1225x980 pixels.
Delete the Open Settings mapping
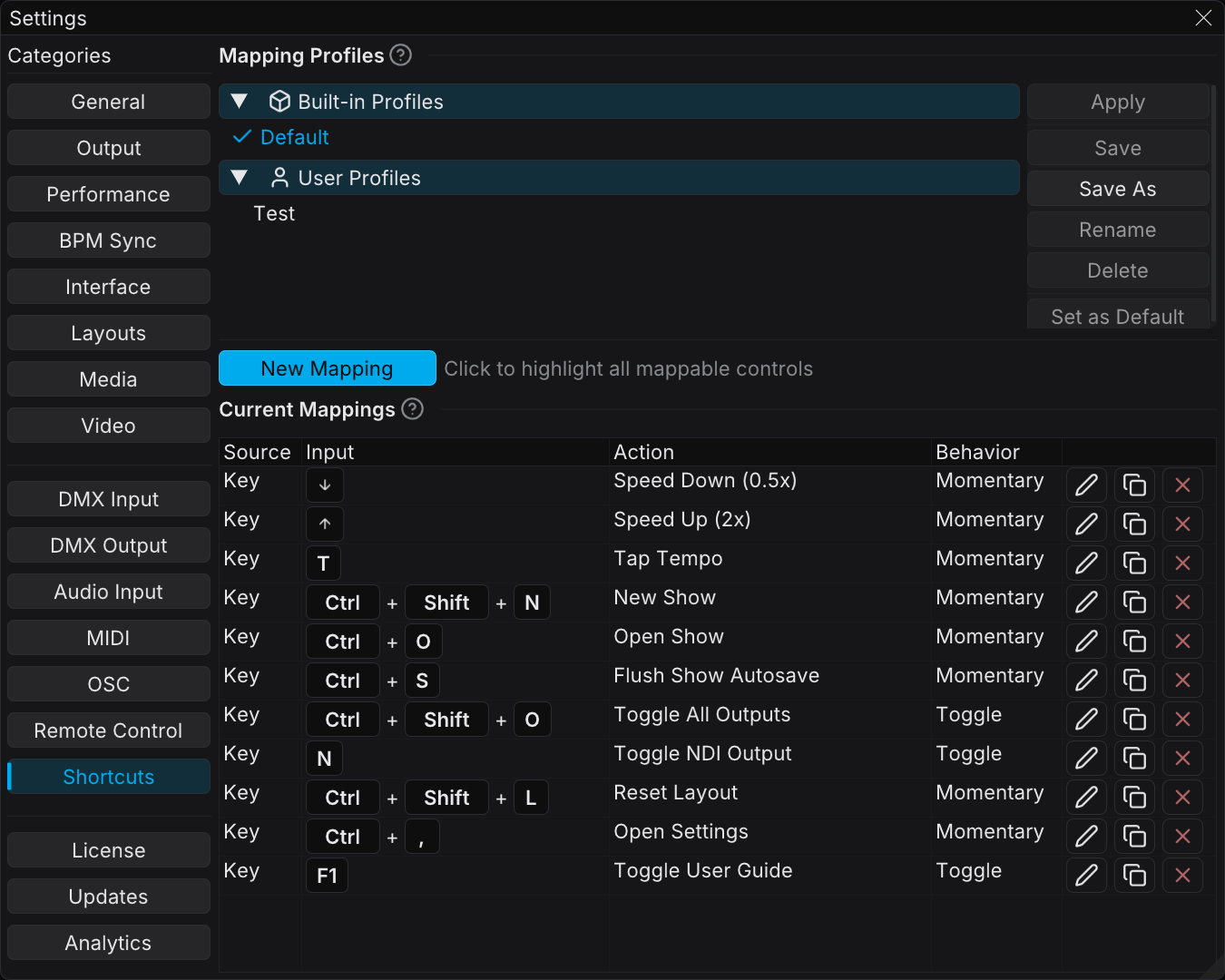[x=1182, y=837]
